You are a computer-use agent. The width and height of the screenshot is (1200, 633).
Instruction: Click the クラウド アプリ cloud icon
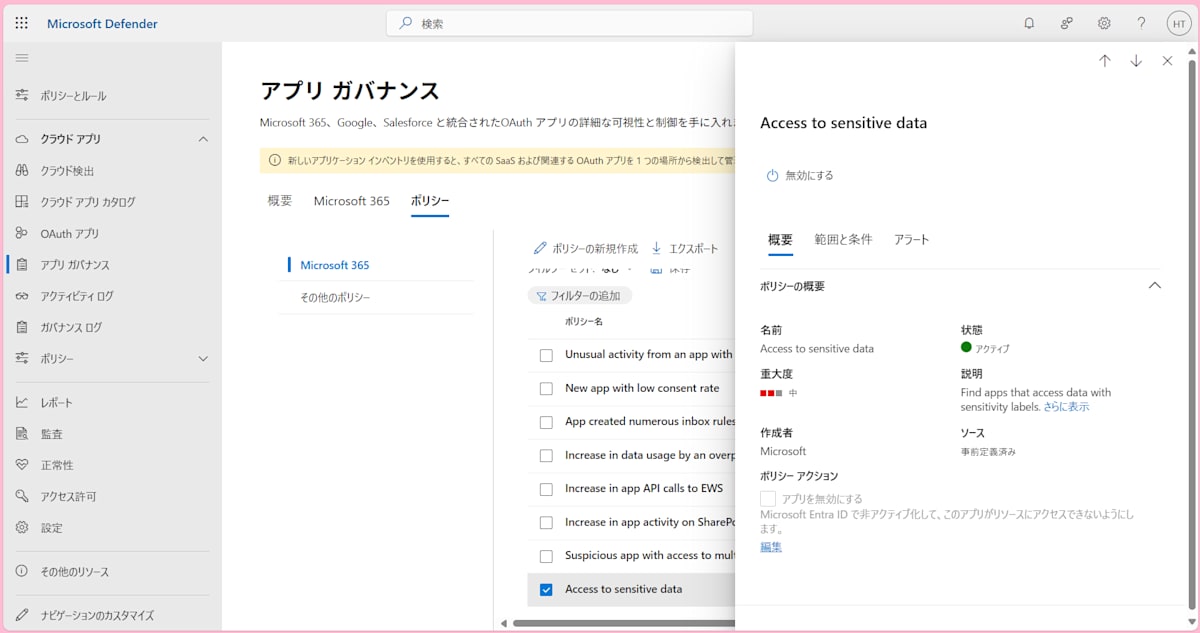click(x=22, y=139)
